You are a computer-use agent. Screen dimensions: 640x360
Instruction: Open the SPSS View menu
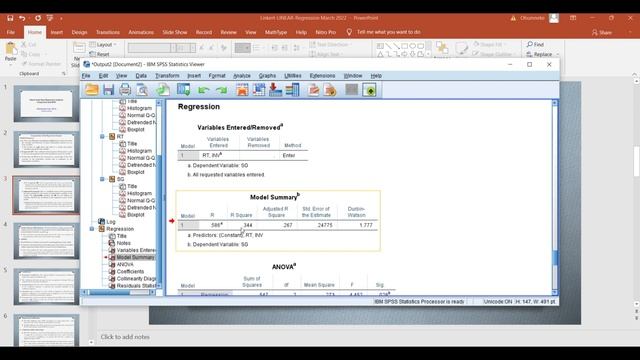pyautogui.click(x=121, y=76)
